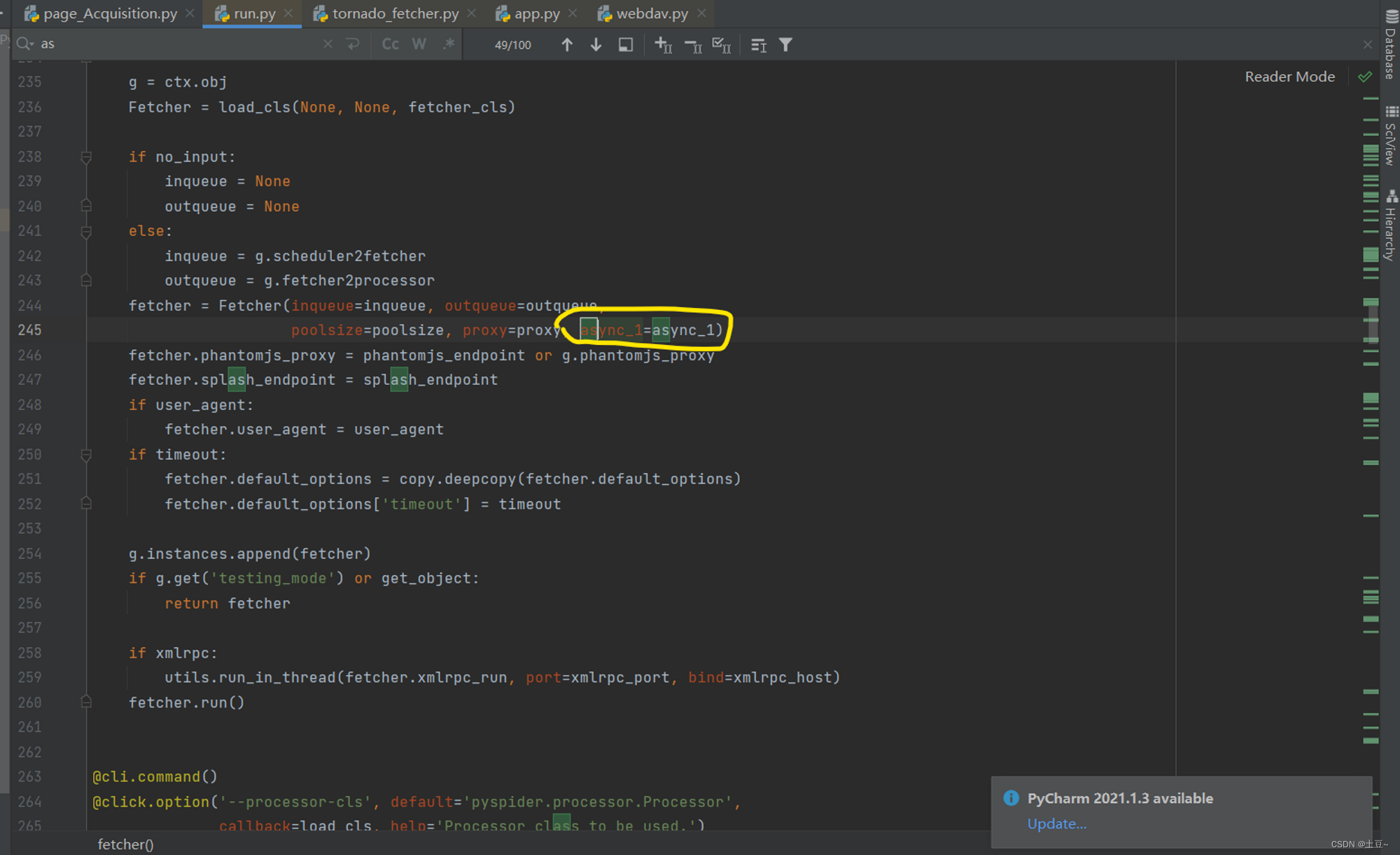Open search results in Find window

[x=626, y=45]
